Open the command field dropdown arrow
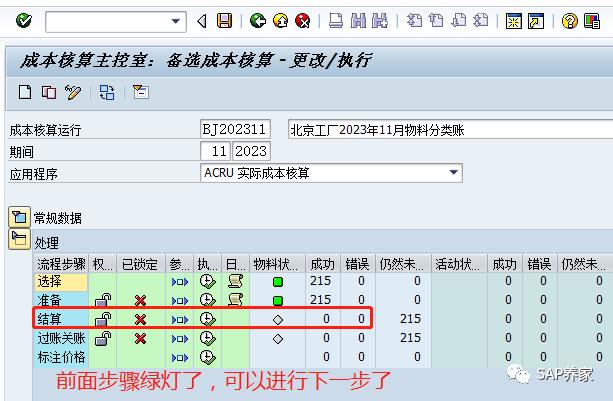The height and width of the screenshot is (401, 613). point(176,21)
